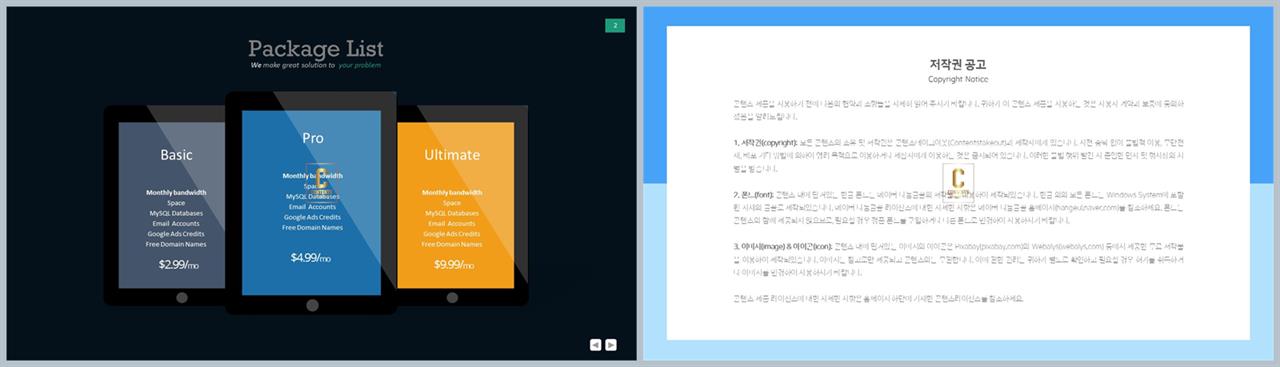This screenshot has width=1280, height=367.
Task: Click Monthly bandwidth in Basic plan
Action: [x=176, y=192]
